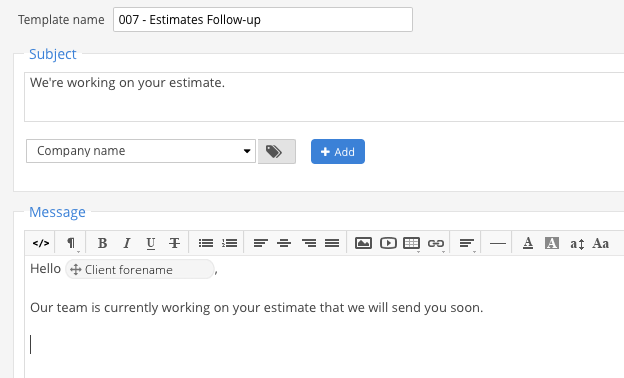
Task: Underline the selected text
Action: (x=150, y=243)
